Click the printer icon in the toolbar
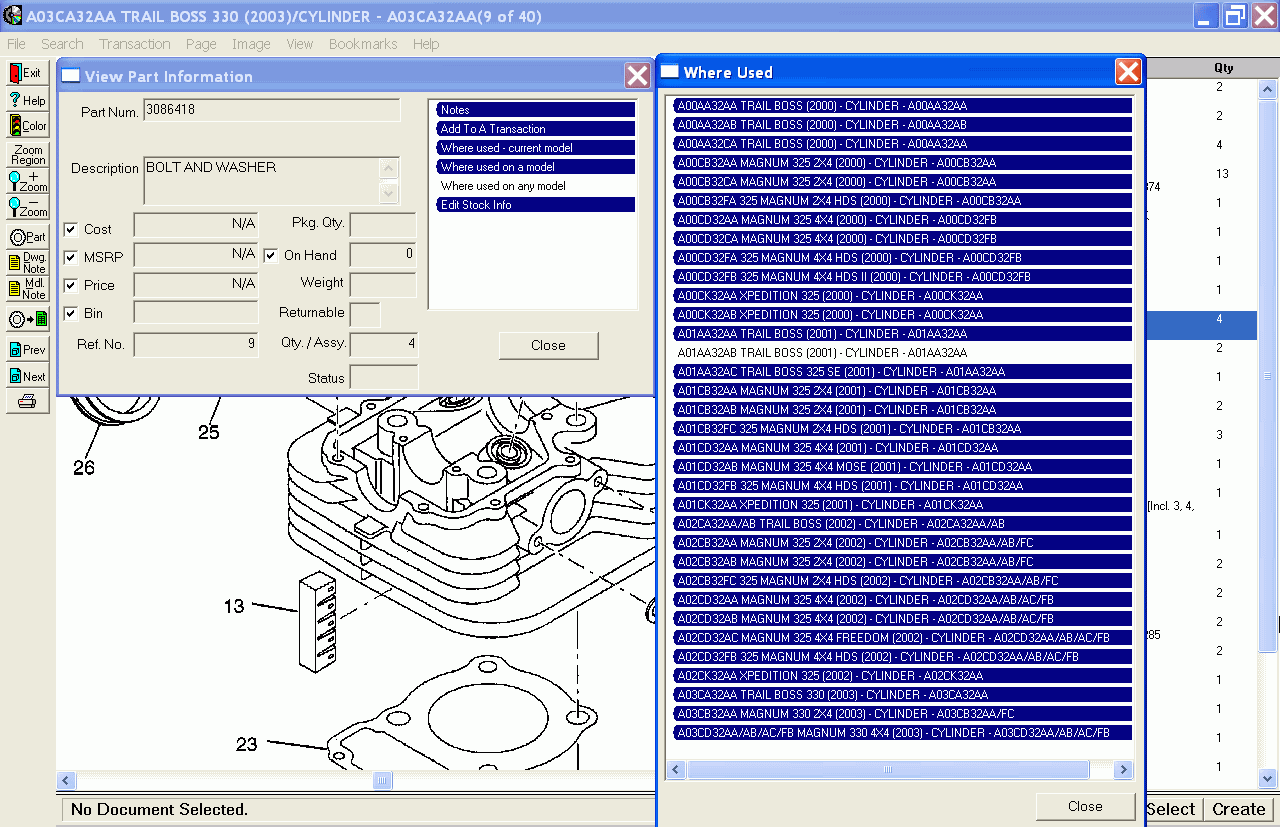The height and width of the screenshot is (827, 1280). pyautogui.click(x=28, y=402)
